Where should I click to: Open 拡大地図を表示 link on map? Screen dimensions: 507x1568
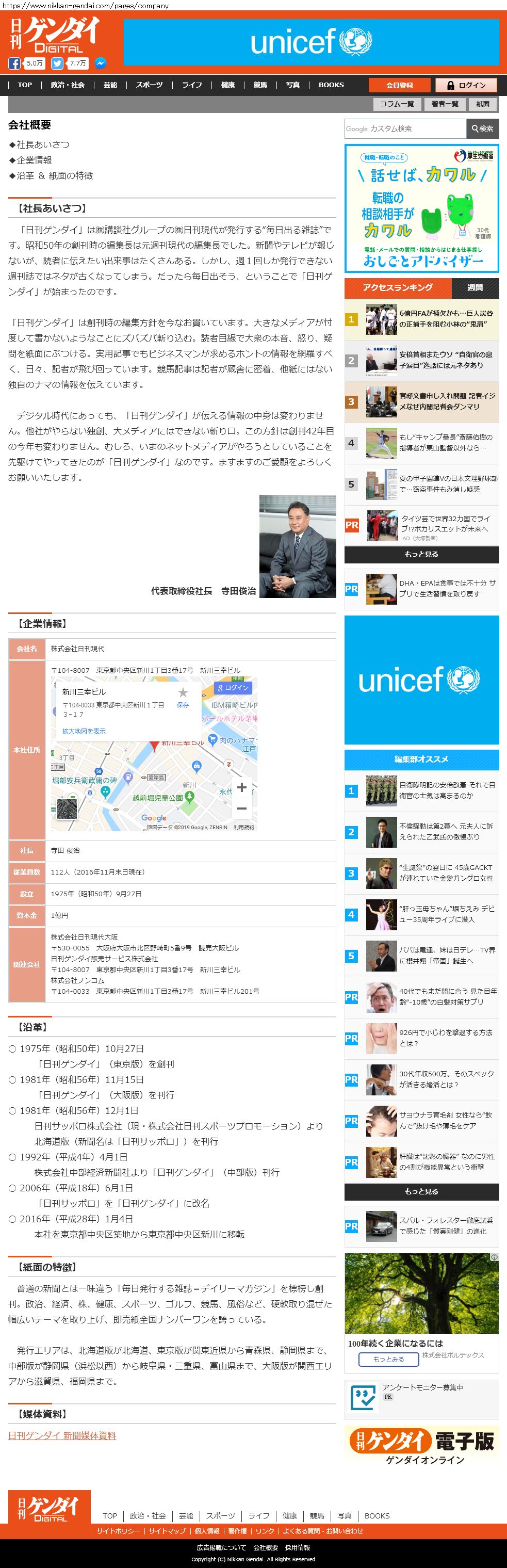pyautogui.click(x=84, y=731)
